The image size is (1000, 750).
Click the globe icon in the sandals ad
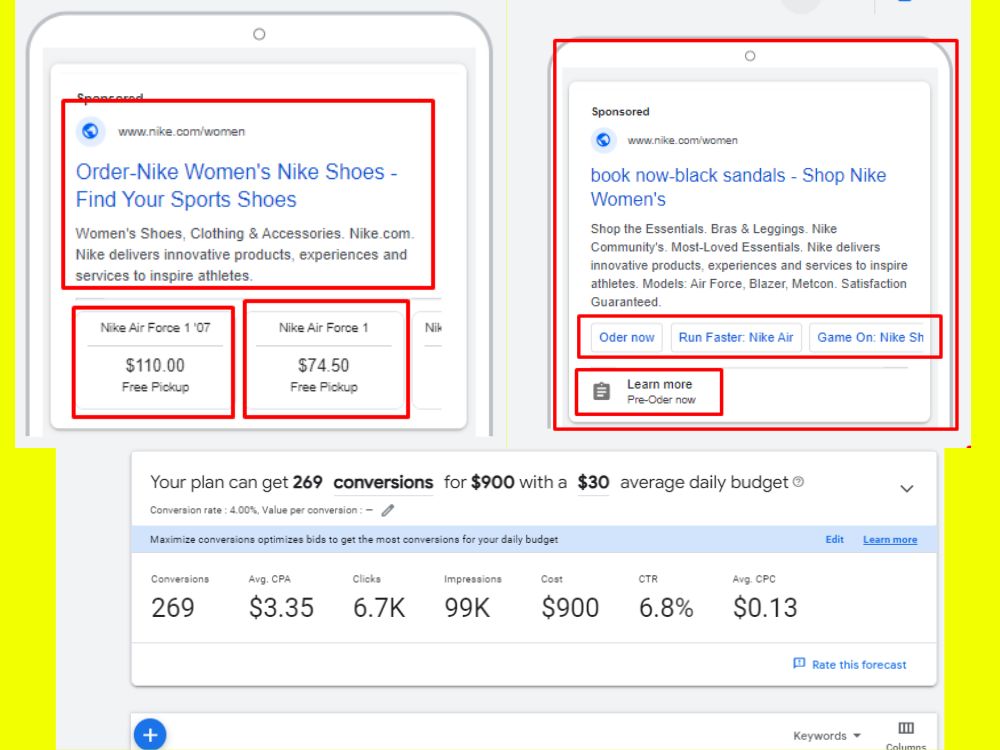(603, 141)
